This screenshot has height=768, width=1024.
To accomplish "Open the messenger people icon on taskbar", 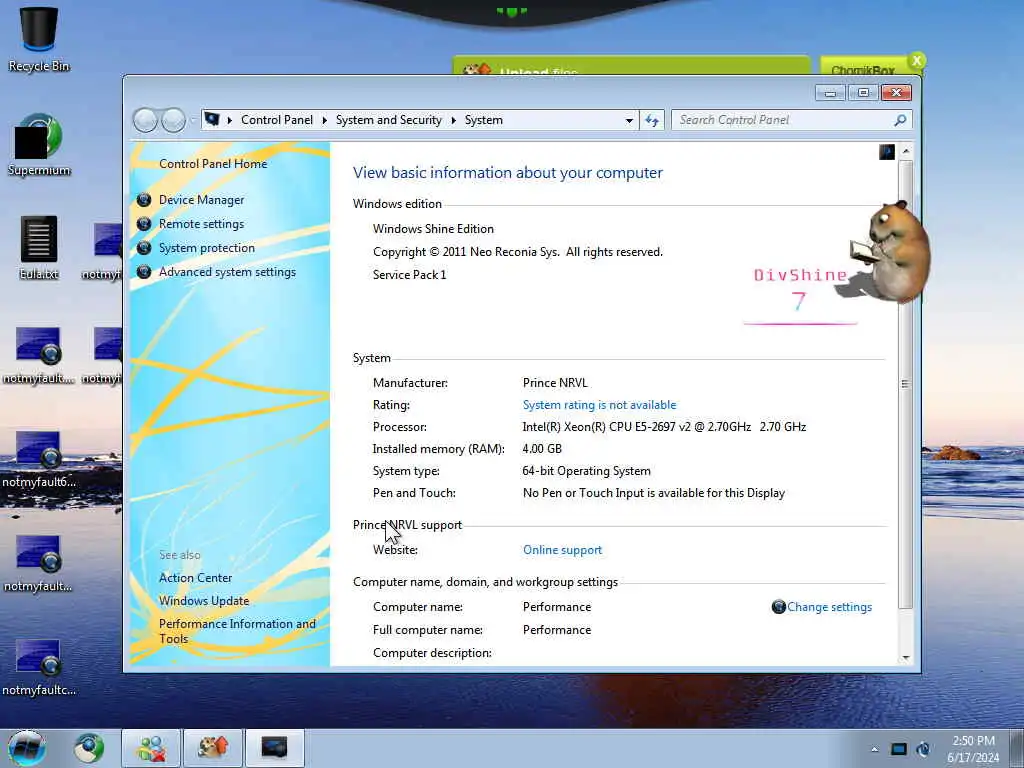I will 151,748.
